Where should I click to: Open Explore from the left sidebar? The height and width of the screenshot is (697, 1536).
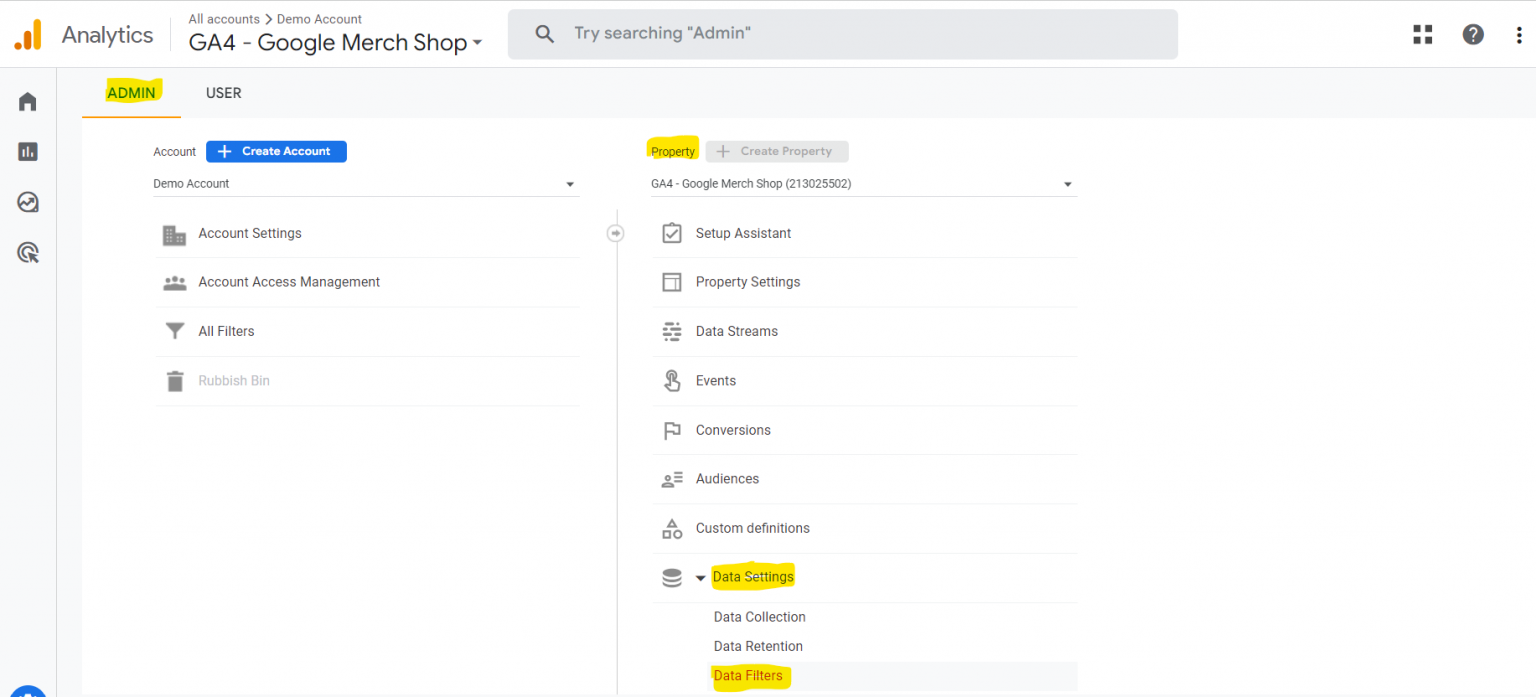[27, 201]
